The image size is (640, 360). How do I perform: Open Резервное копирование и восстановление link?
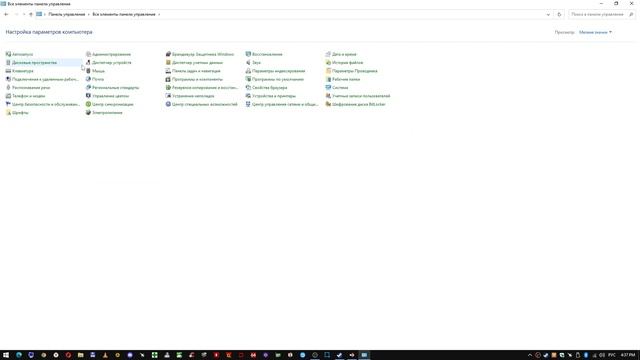pos(205,88)
